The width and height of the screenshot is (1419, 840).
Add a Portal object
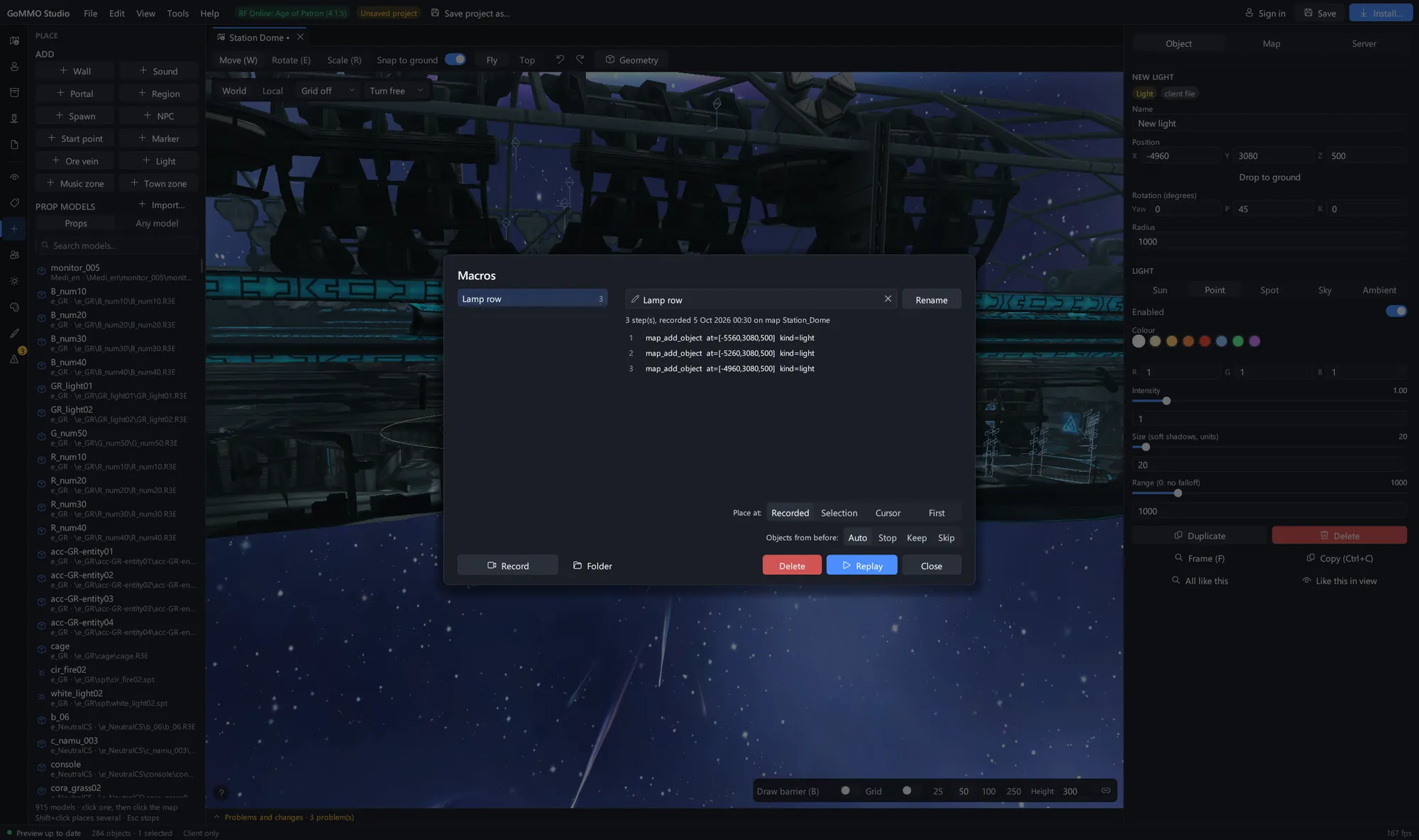click(75, 94)
